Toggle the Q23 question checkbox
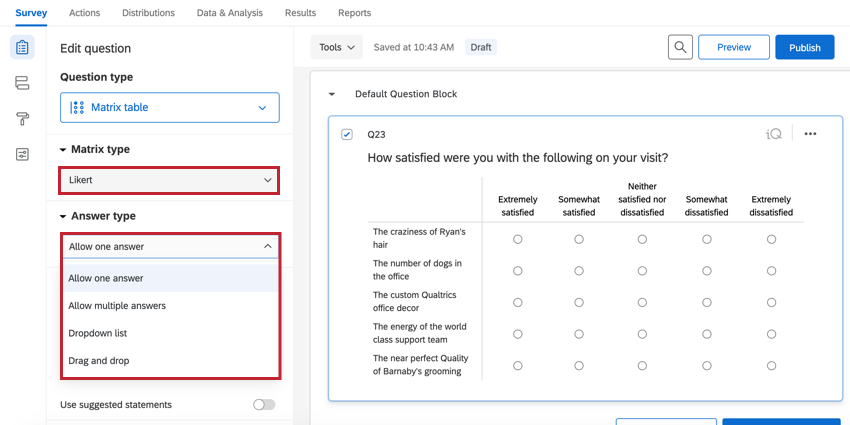Image resolution: width=850 pixels, height=425 pixels. 347,134
